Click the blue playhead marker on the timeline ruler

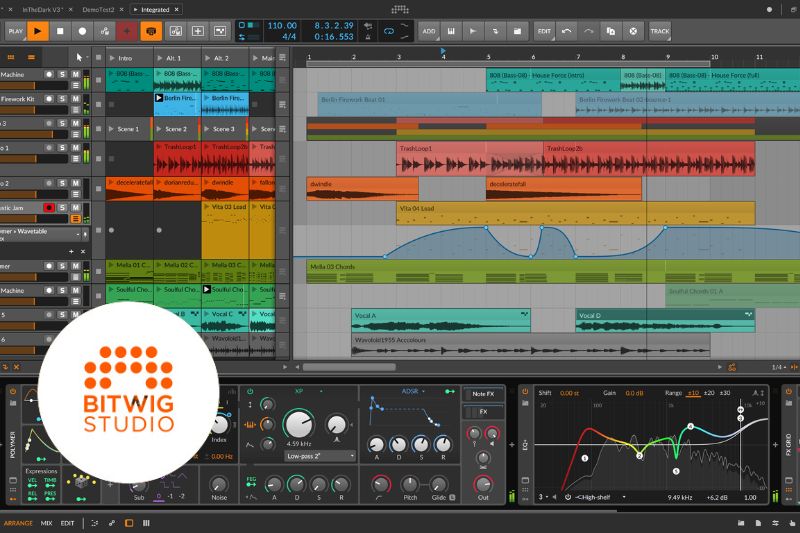[x=442, y=50]
